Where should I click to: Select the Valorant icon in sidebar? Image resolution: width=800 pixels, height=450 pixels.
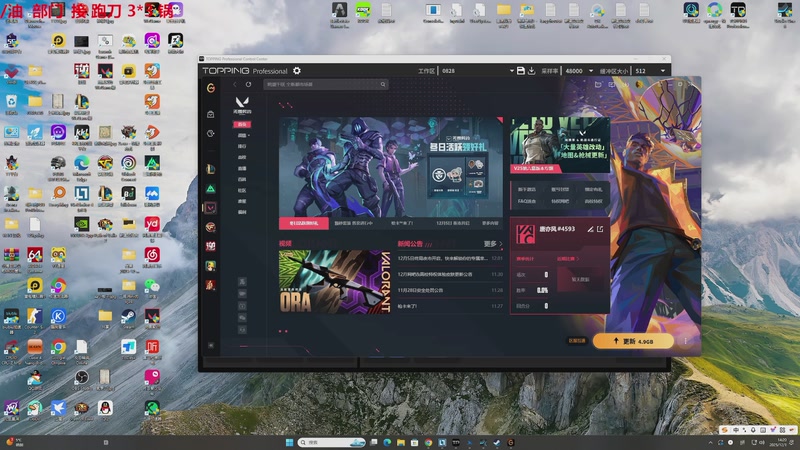tap(211, 208)
